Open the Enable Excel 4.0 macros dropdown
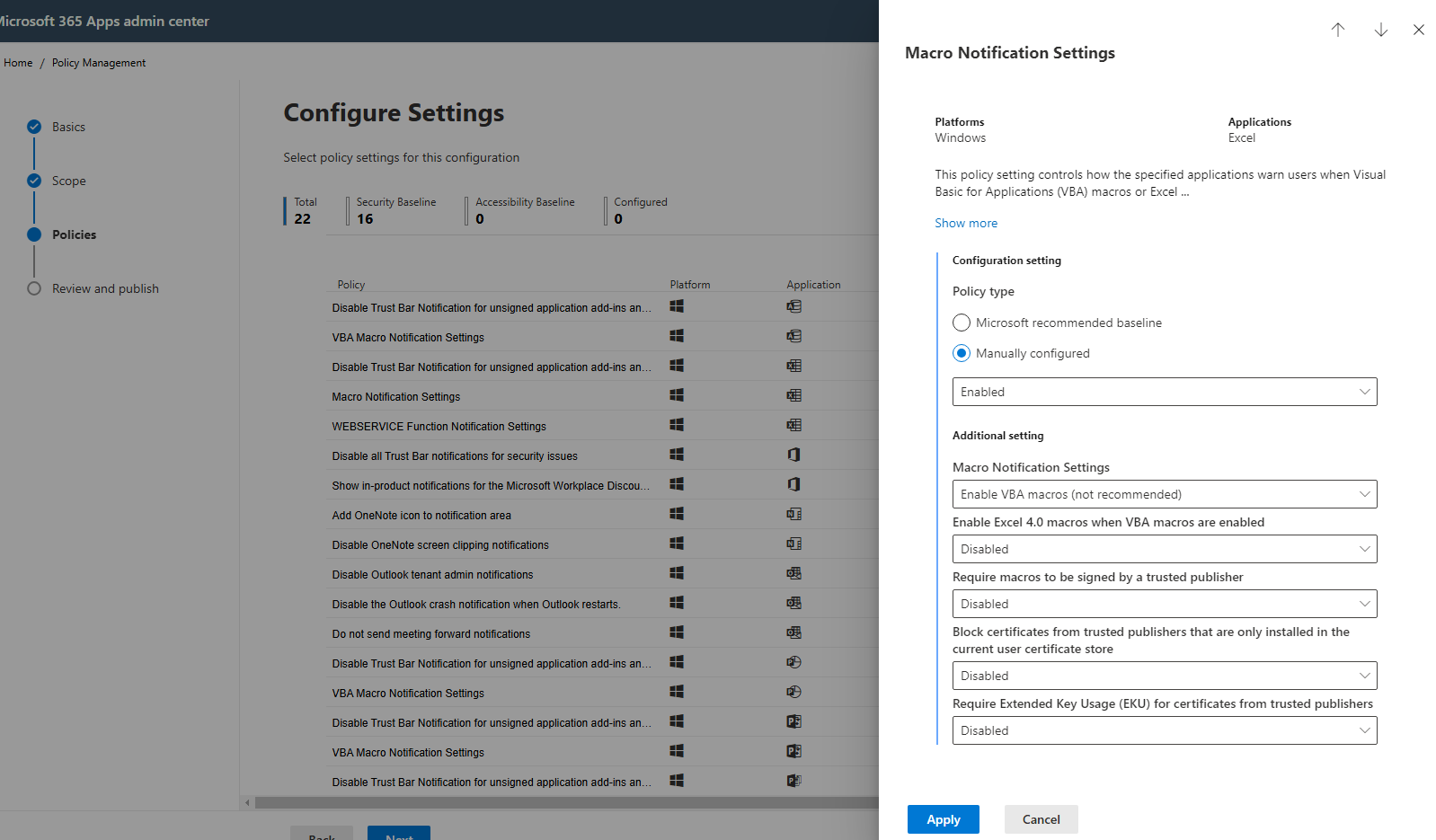This screenshot has width=1436, height=840. 1165,549
